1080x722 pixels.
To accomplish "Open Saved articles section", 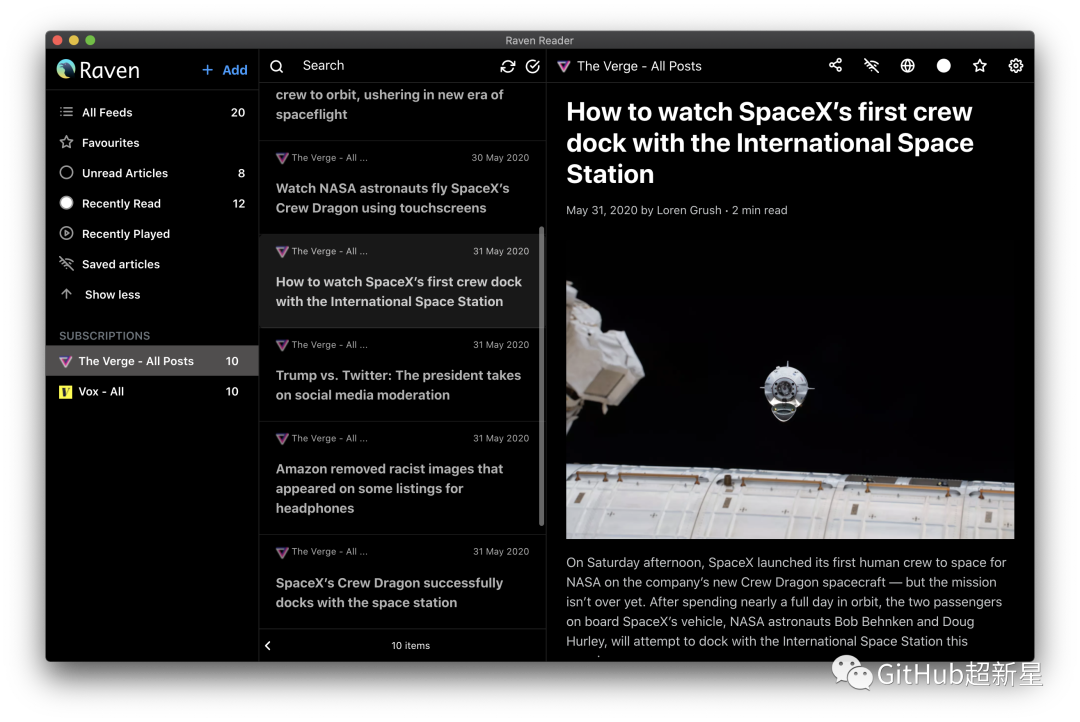I will tap(152, 264).
